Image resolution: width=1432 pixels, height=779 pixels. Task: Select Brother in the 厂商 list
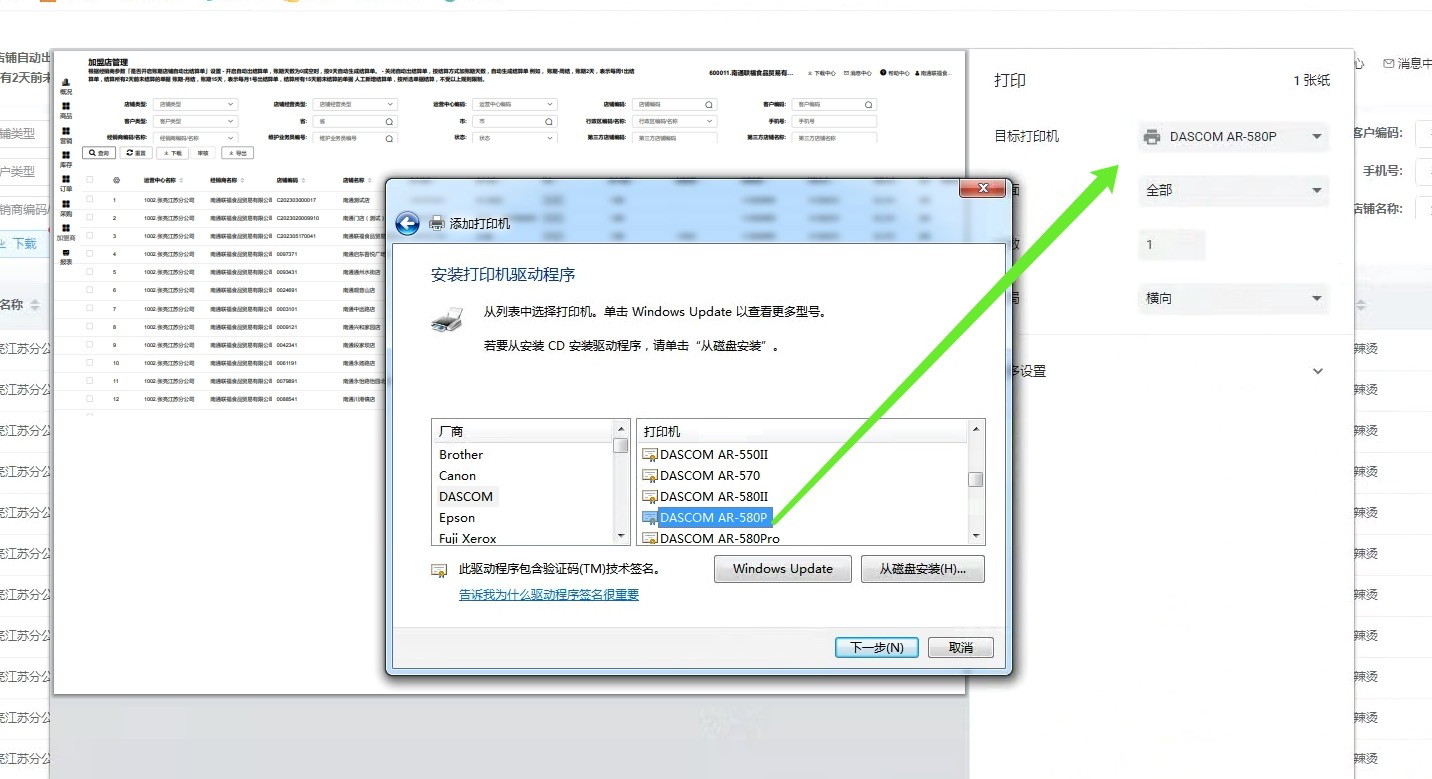coord(461,455)
